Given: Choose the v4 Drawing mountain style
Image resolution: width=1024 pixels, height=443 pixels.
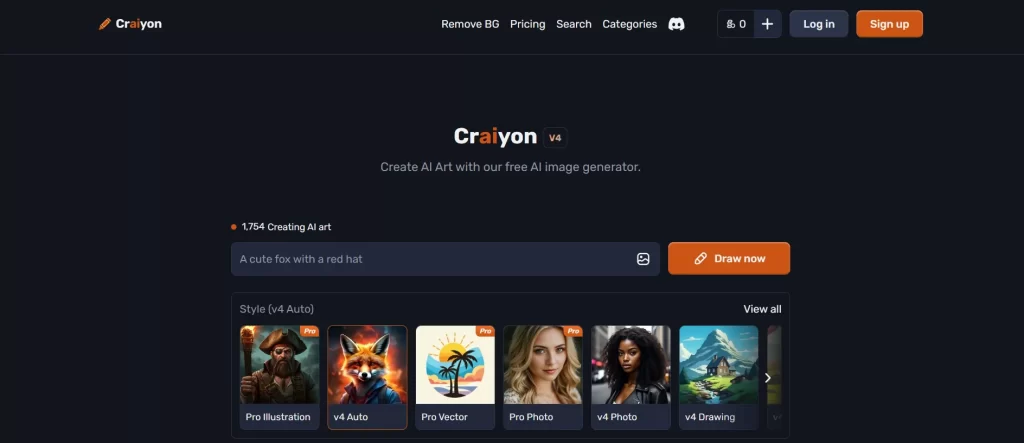Looking at the screenshot, I should click(718, 377).
